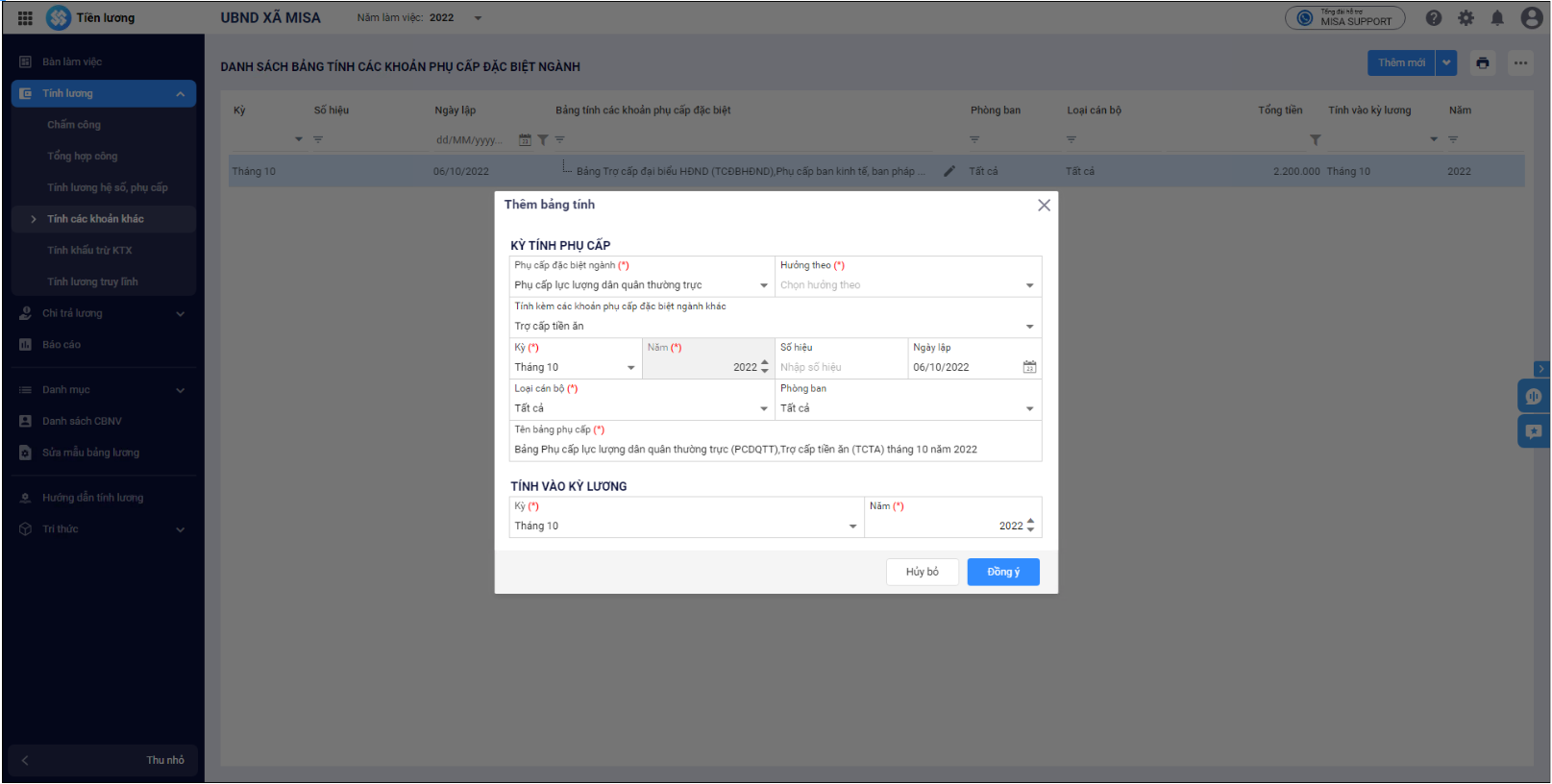1552x784 pixels.
Task: Open the user account avatar
Action: [1532, 18]
